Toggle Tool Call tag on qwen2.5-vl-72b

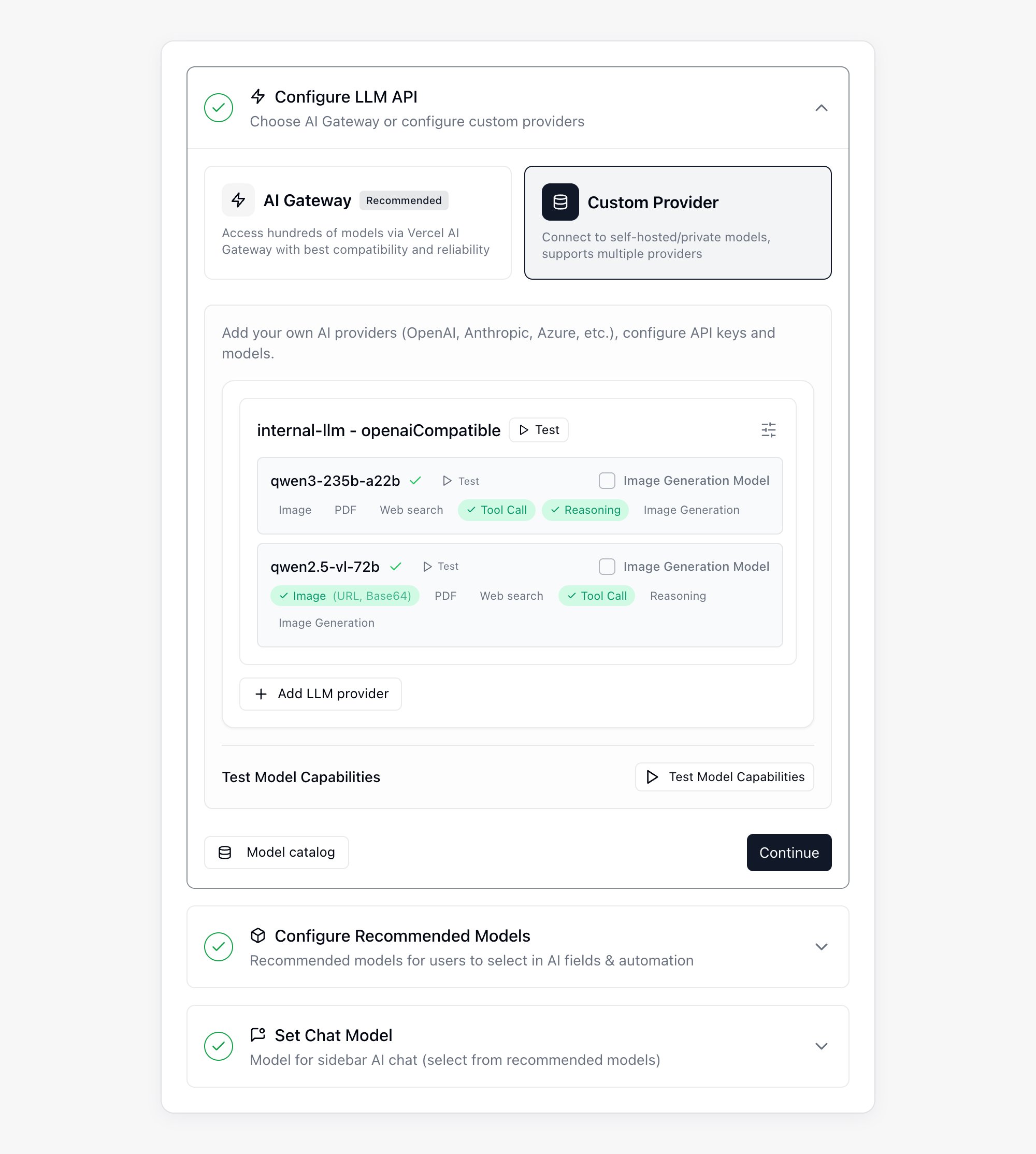coord(597,596)
